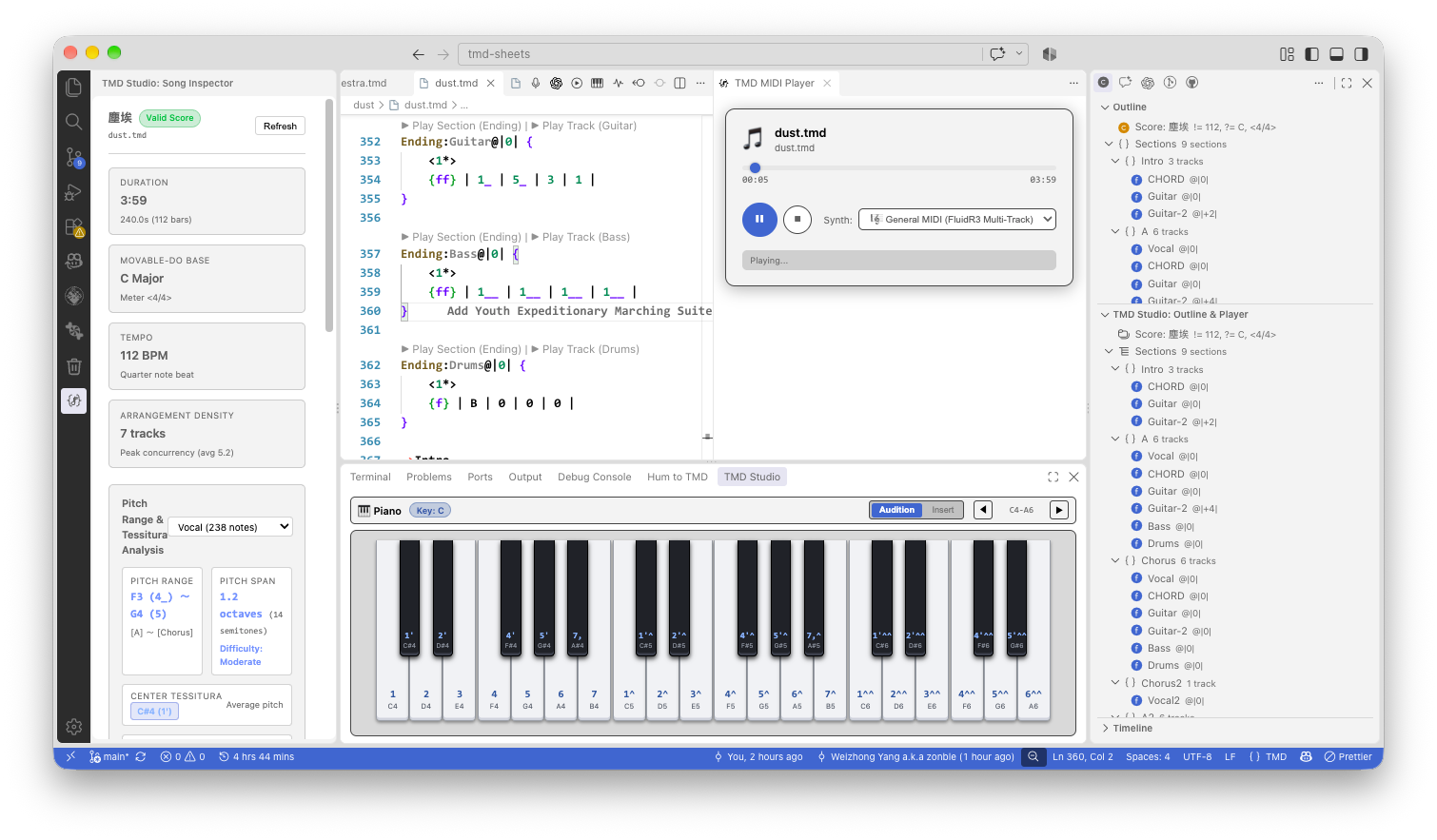Switch to the Terminal panel tab
This screenshot has height=840, width=1437.
370,477
